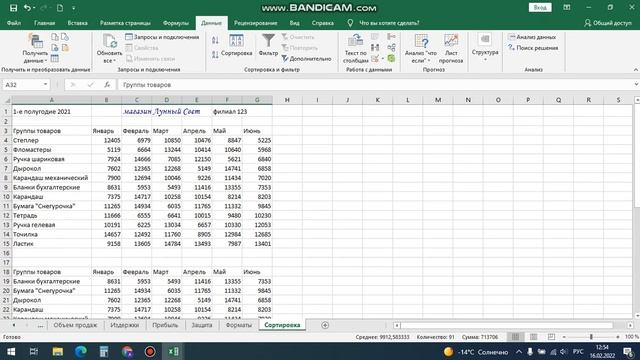
Task: Open the Сортировка (Sort) dialog
Action: point(236,46)
